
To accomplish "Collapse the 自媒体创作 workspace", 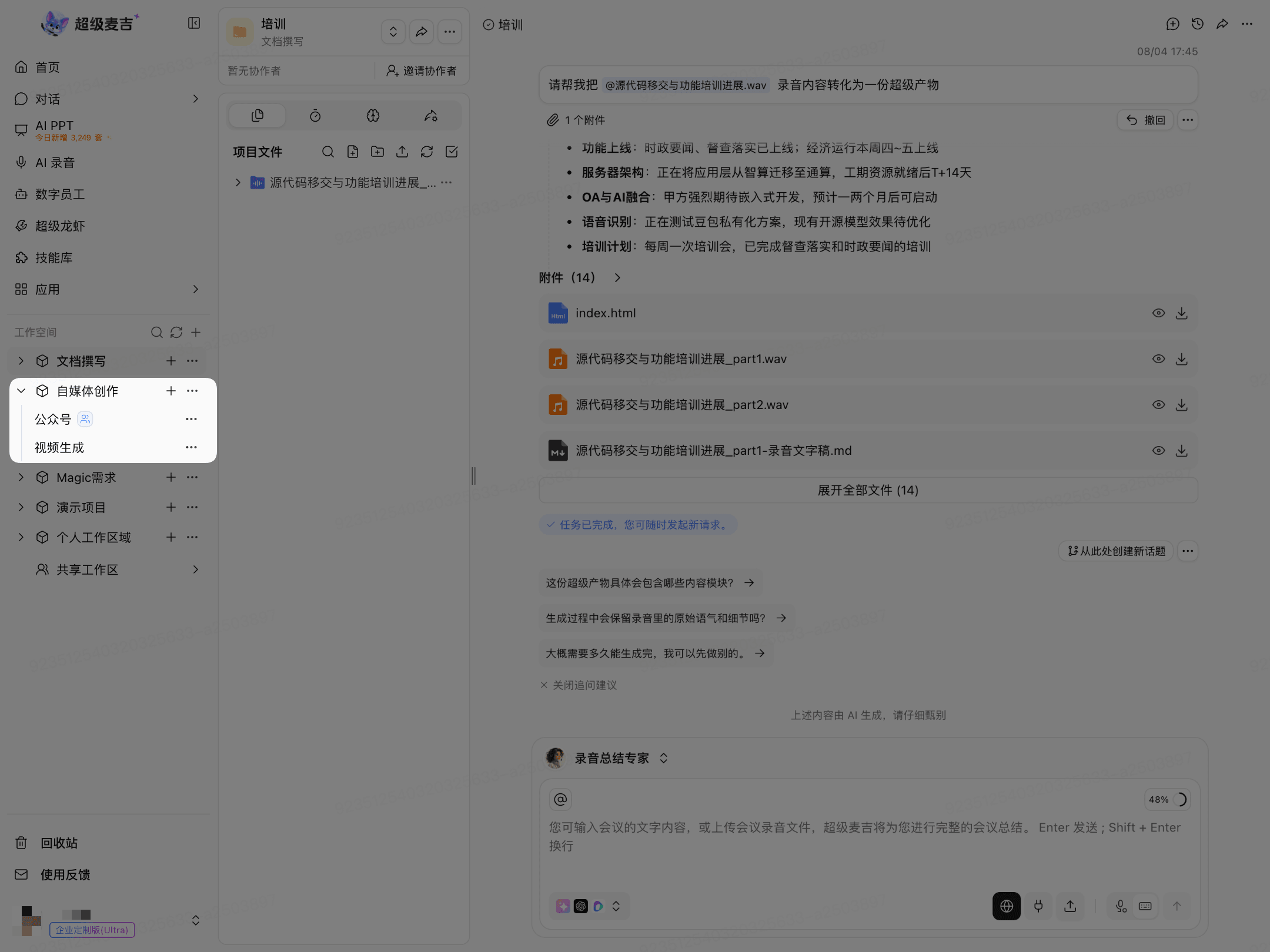I will coord(21,391).
